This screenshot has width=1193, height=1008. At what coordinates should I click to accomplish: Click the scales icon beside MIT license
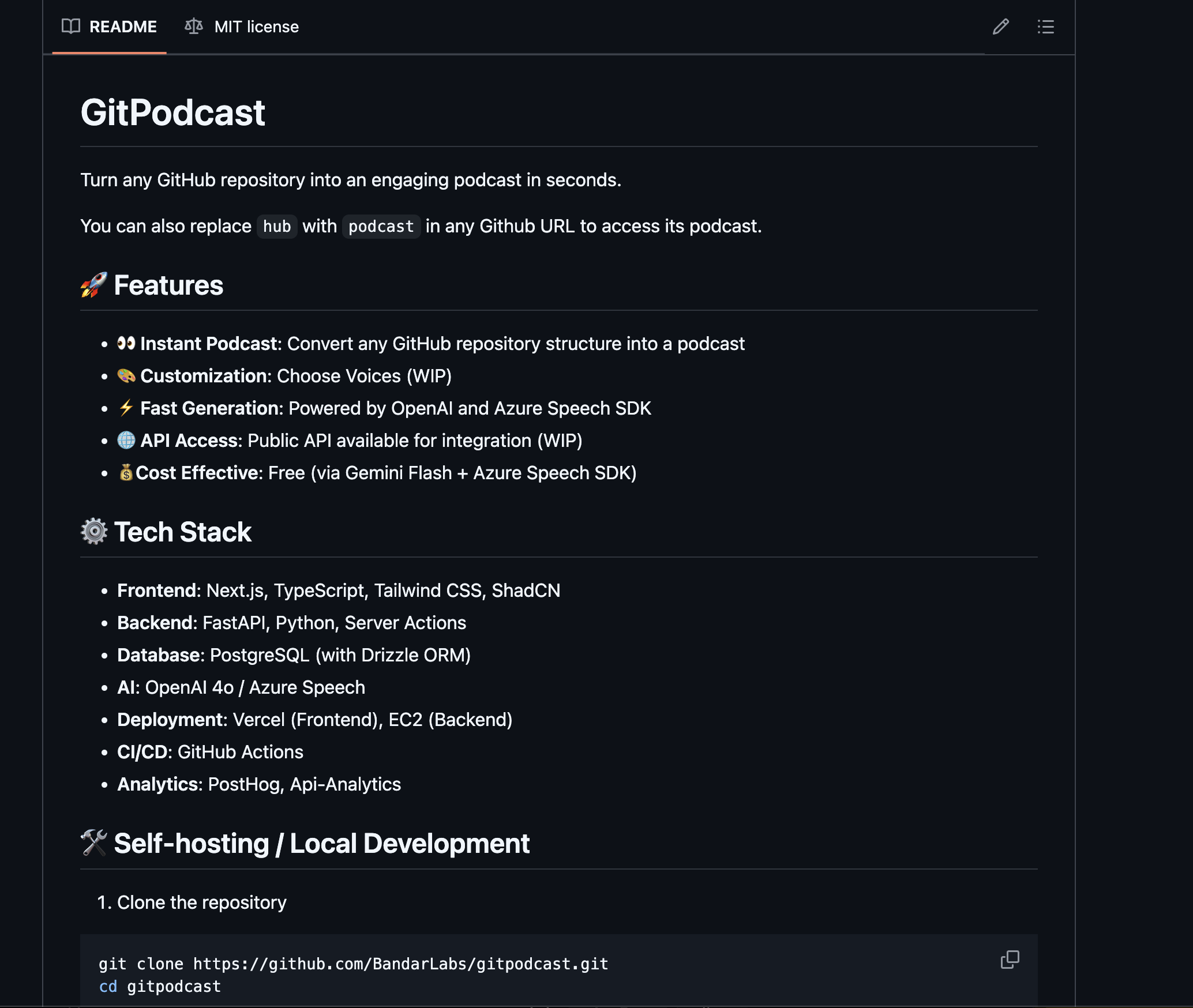tap(194, 26)
